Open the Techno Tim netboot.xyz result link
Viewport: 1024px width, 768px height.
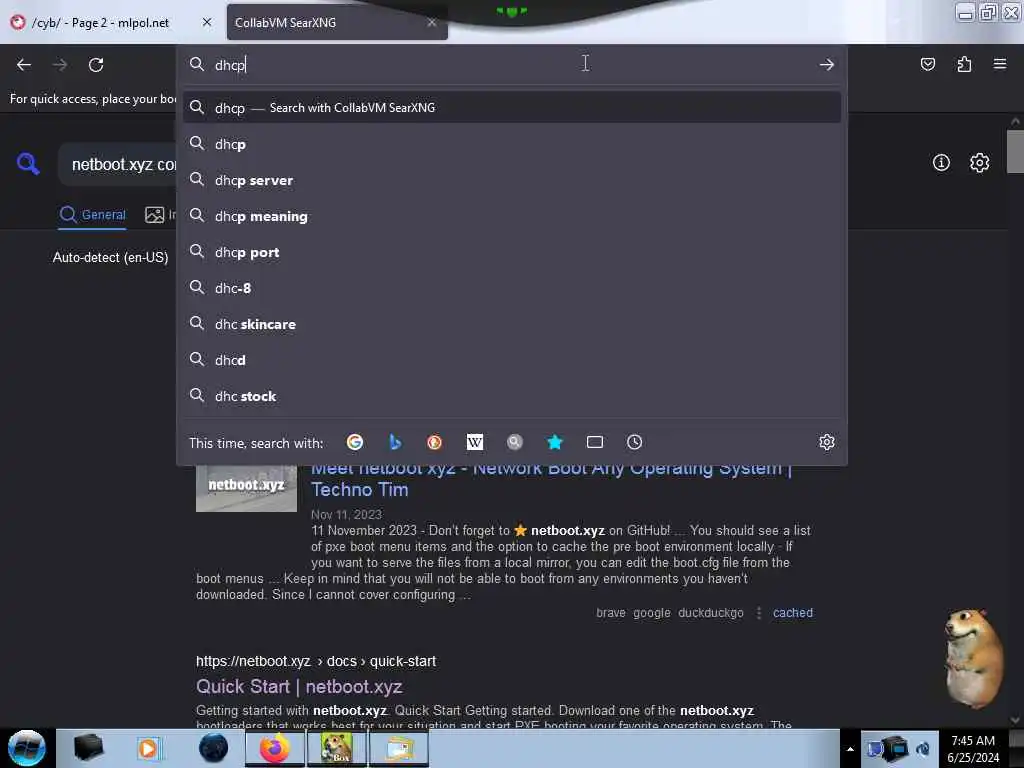551,479
